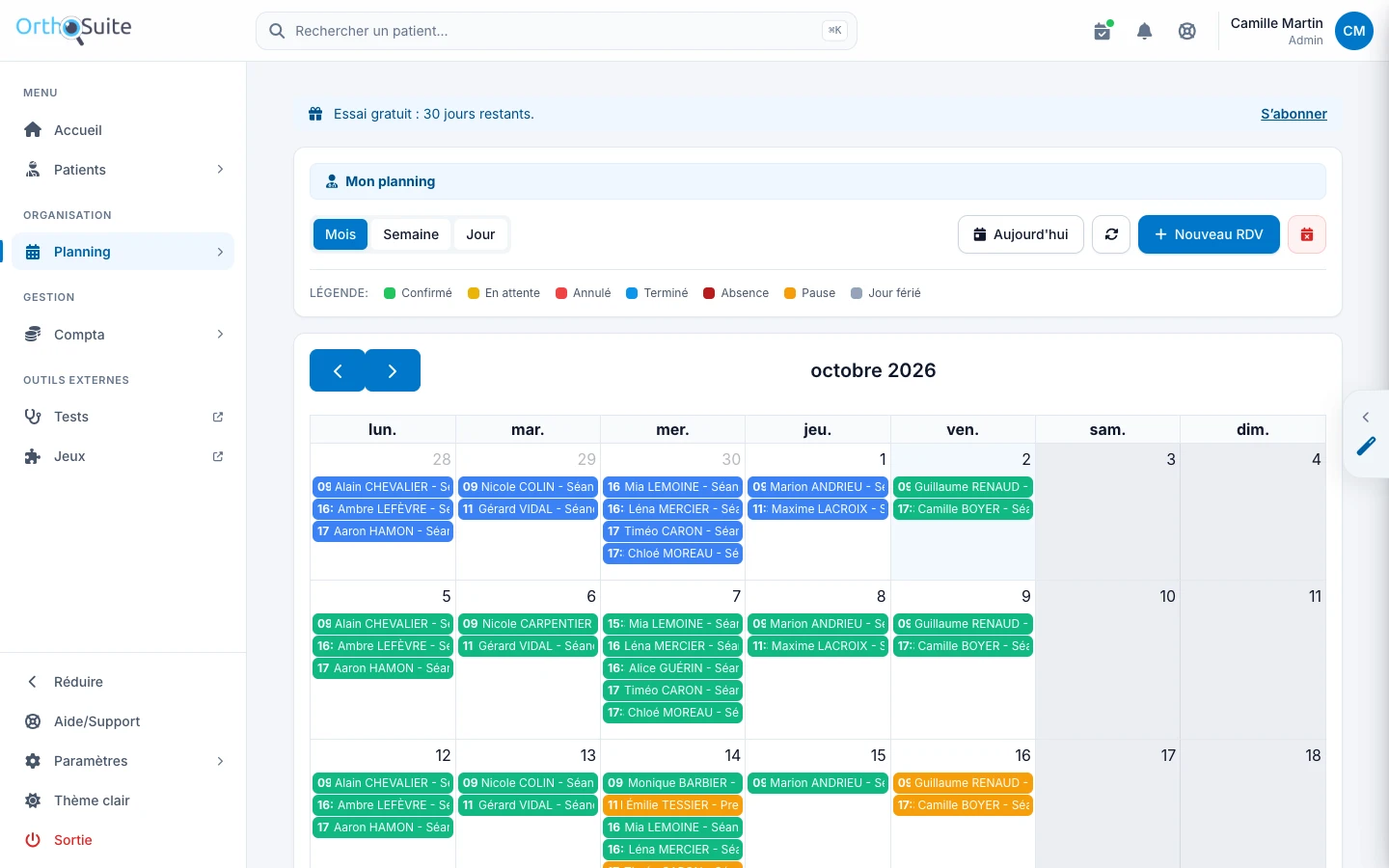1389x868 pixels.
Task: Click Sortie to log out
Action: [123, 840]
